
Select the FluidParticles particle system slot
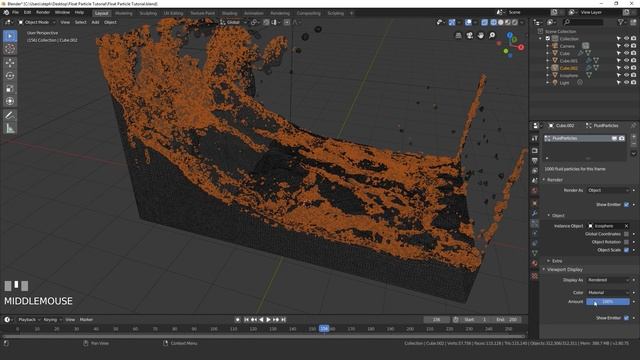click(x=584, y=138)
